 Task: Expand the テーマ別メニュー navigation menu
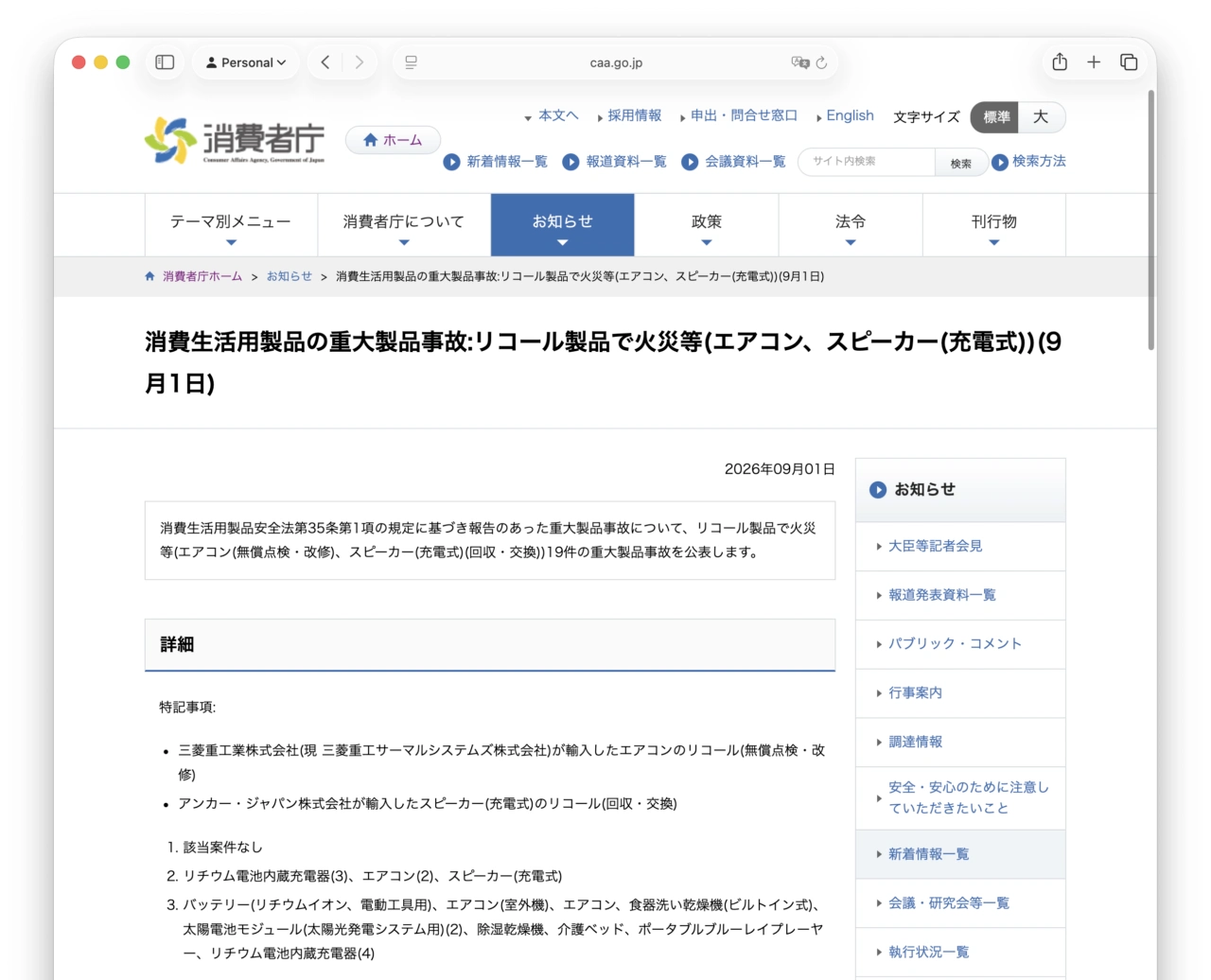pos(231,225)
